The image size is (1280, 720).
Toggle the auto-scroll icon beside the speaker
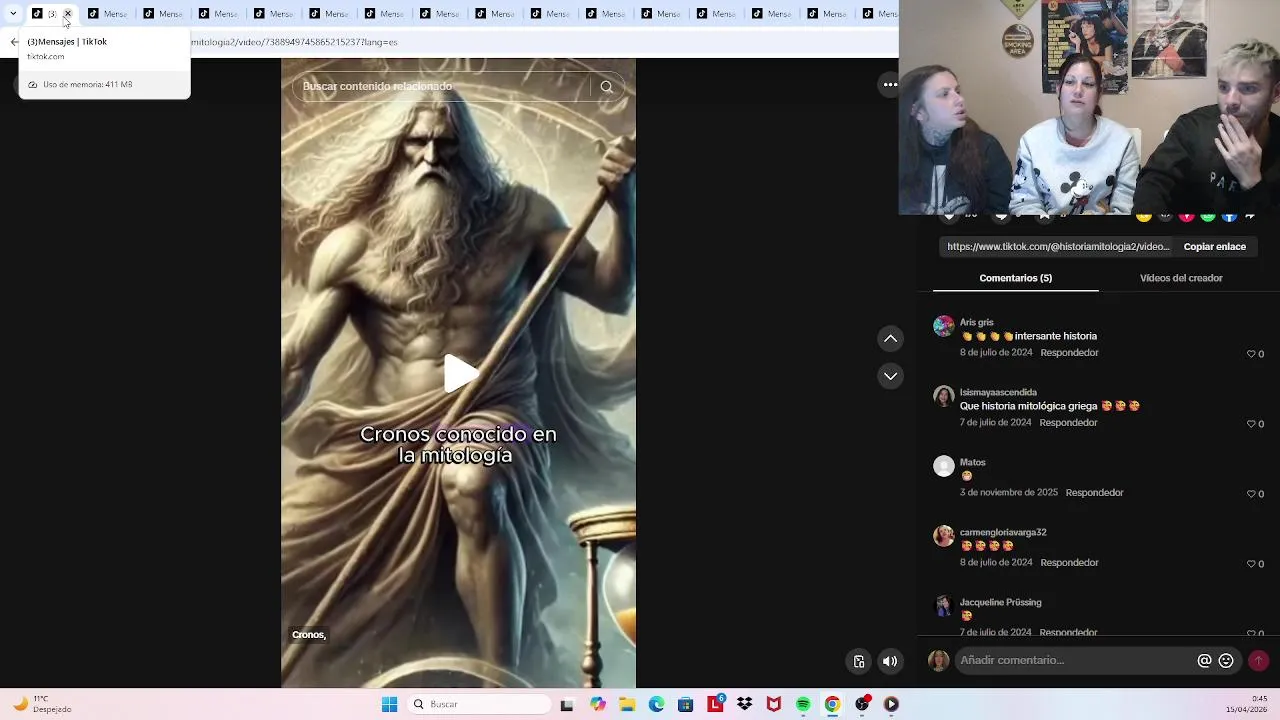858,661
